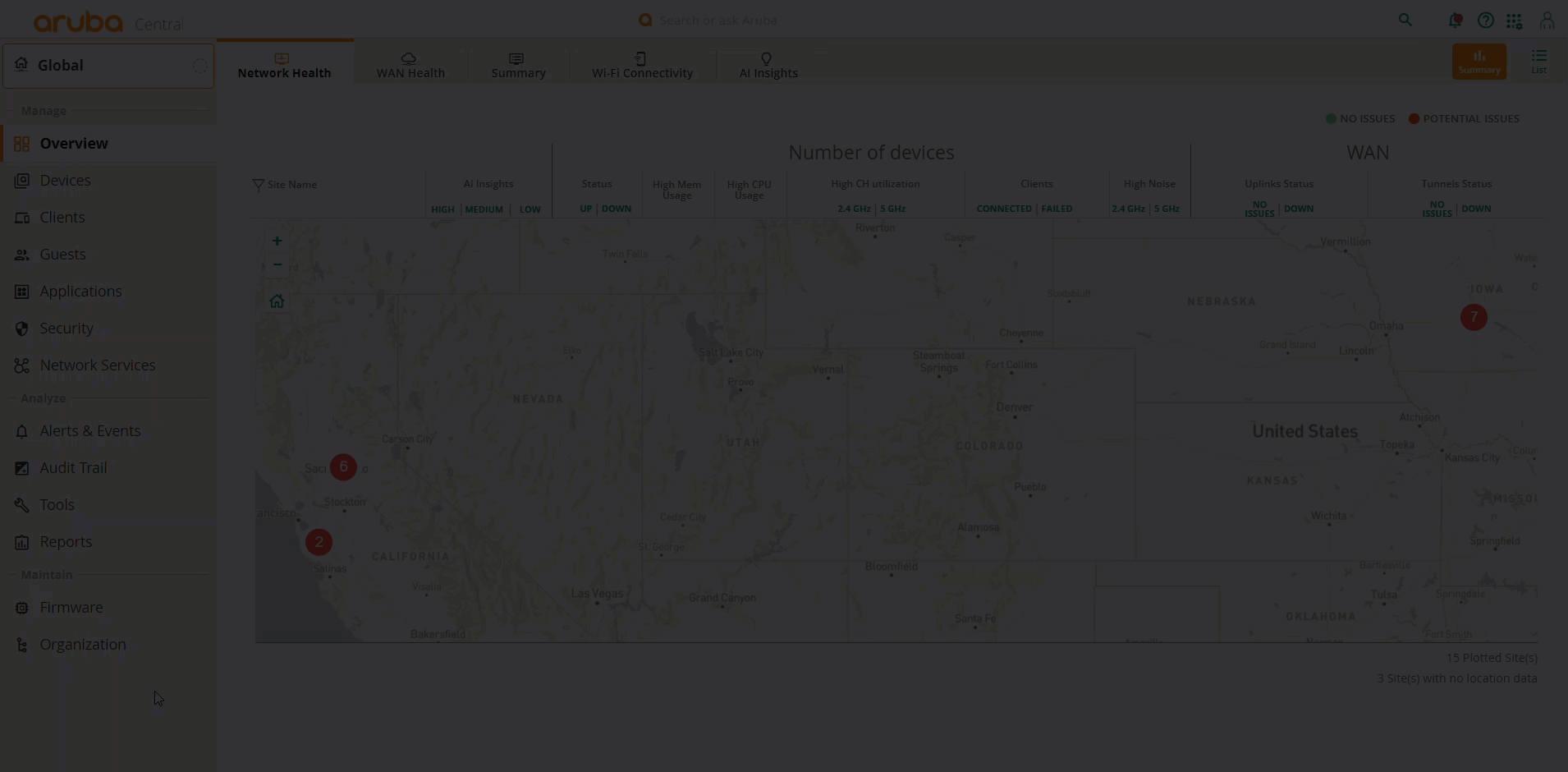Zoom in the map with plus button
1568x772 pixels.
[277, 241]
